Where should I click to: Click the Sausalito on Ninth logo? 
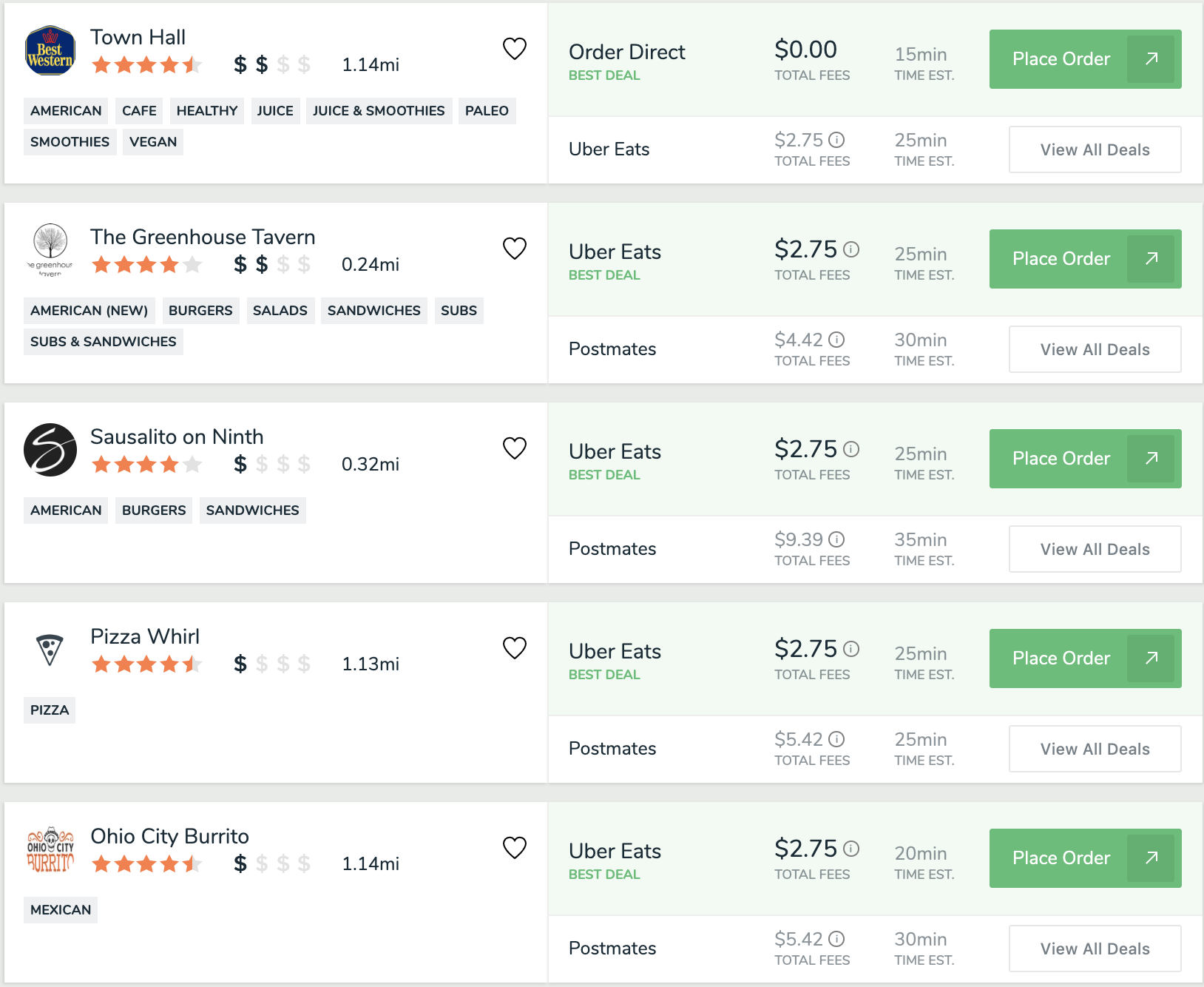coord(50,450)
